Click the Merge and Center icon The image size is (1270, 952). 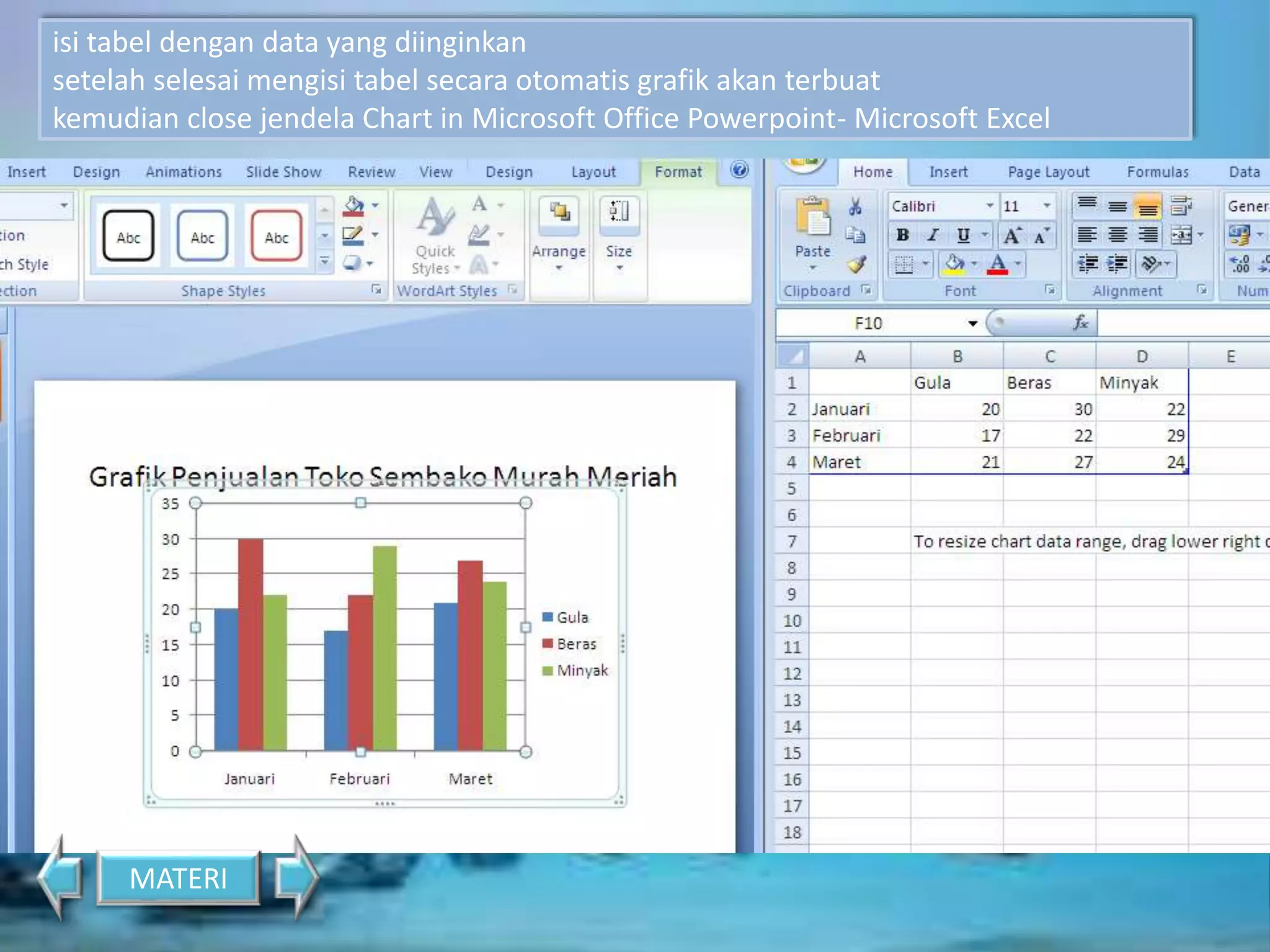click(x=1181, y=236)
